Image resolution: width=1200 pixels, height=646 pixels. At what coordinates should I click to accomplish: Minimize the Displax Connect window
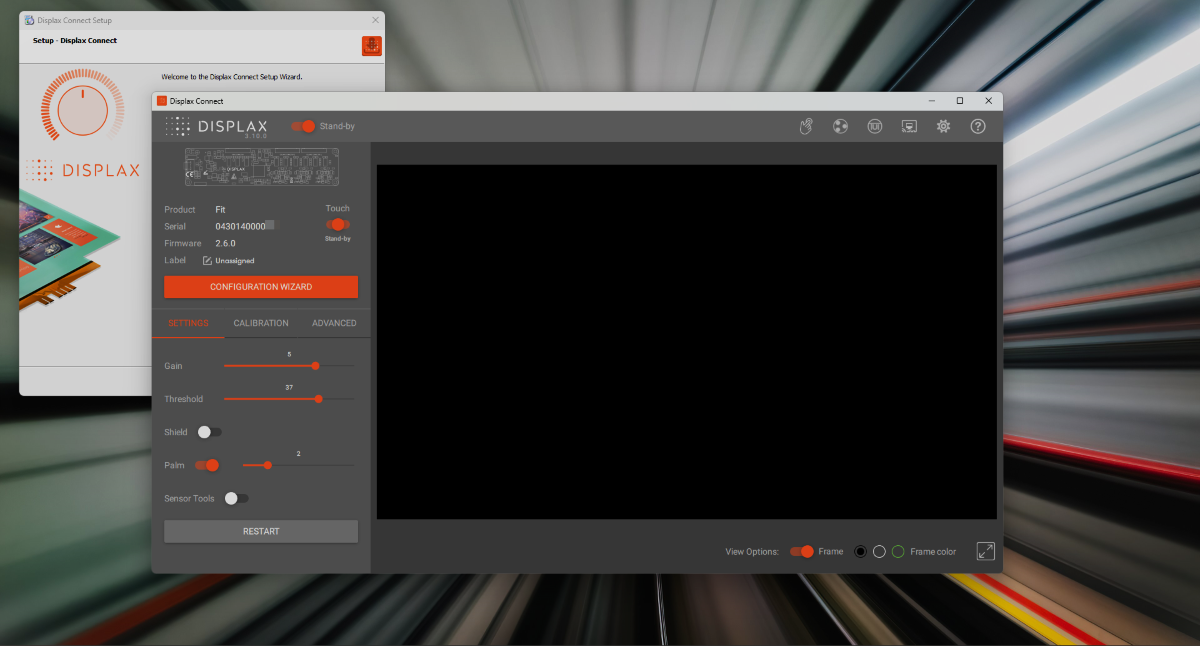coord(932,101)
